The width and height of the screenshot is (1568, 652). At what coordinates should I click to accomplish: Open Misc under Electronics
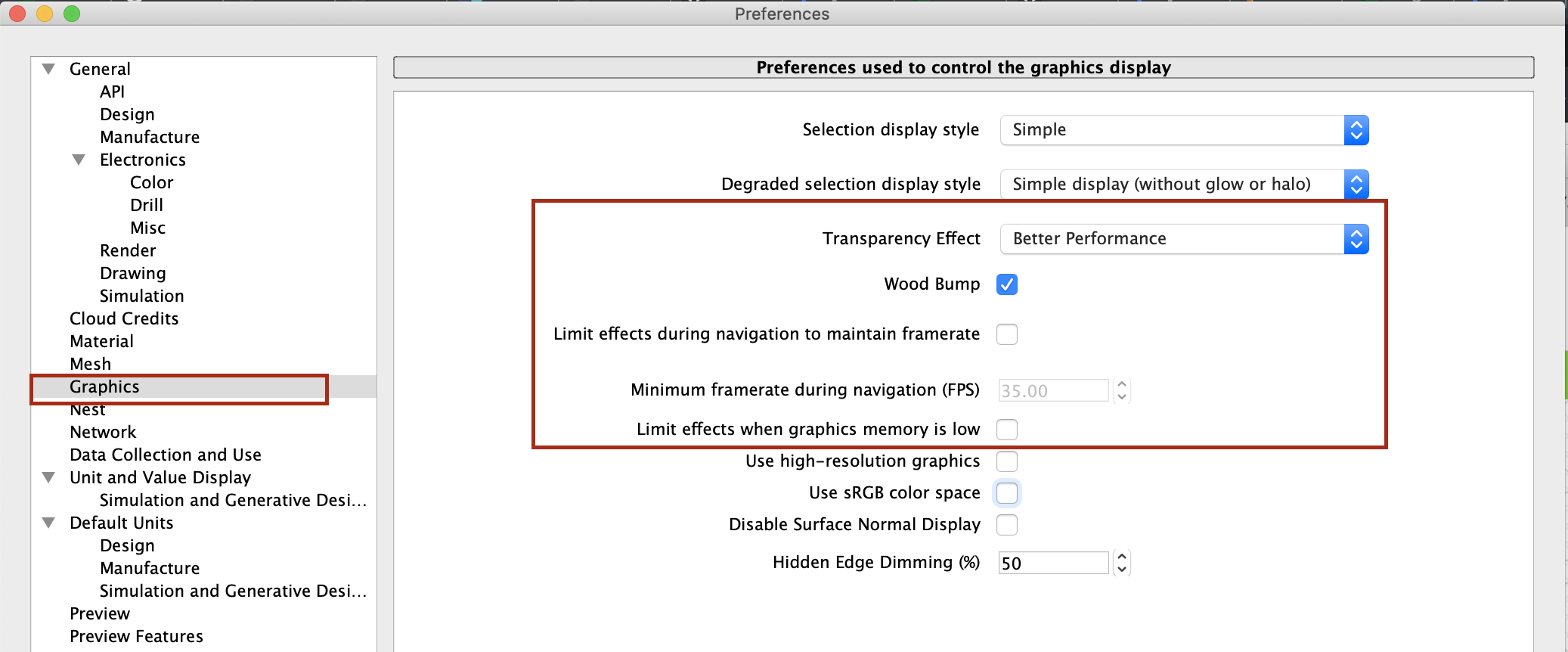point(147,228)
